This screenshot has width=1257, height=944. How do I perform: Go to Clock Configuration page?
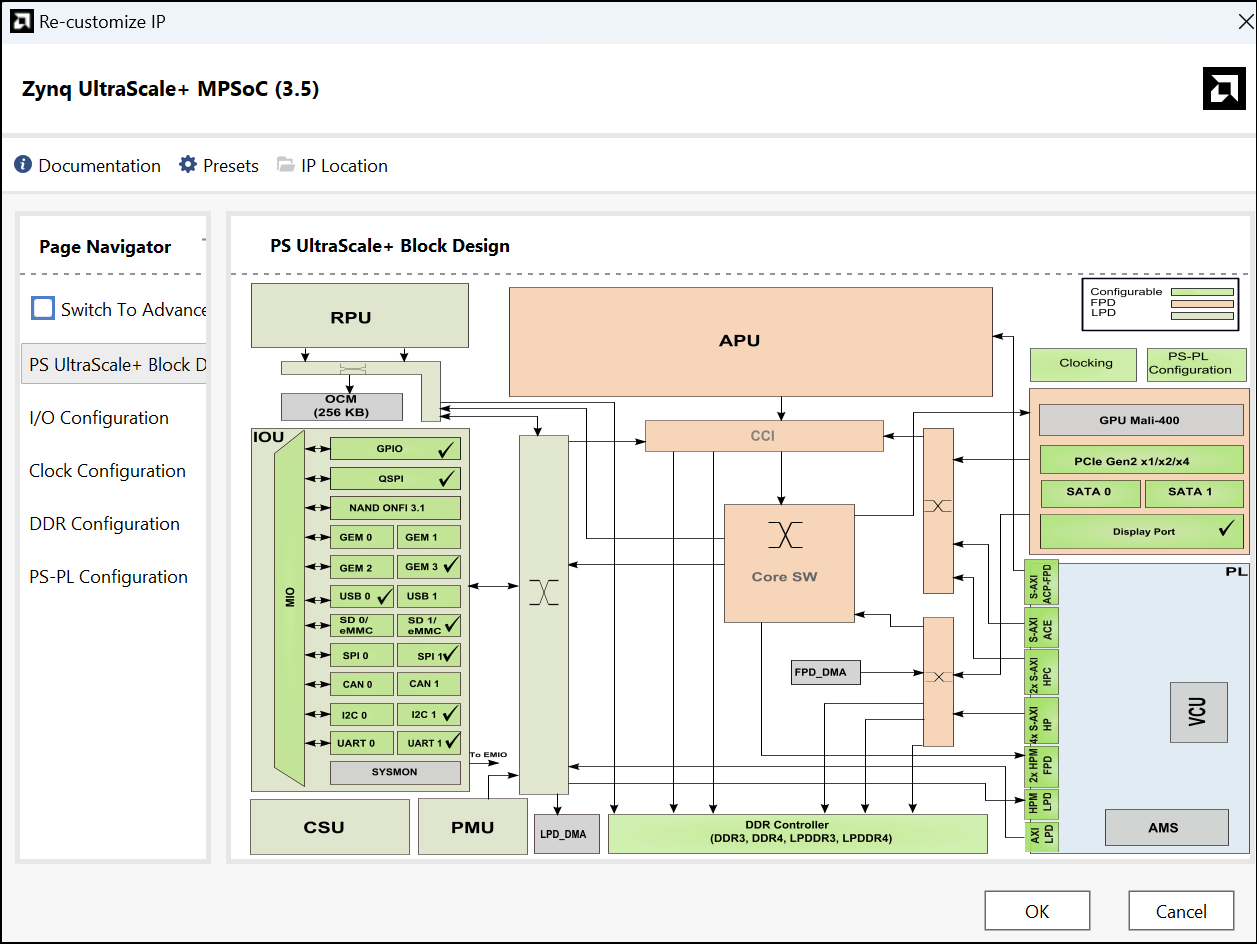(x=107, y=470)
